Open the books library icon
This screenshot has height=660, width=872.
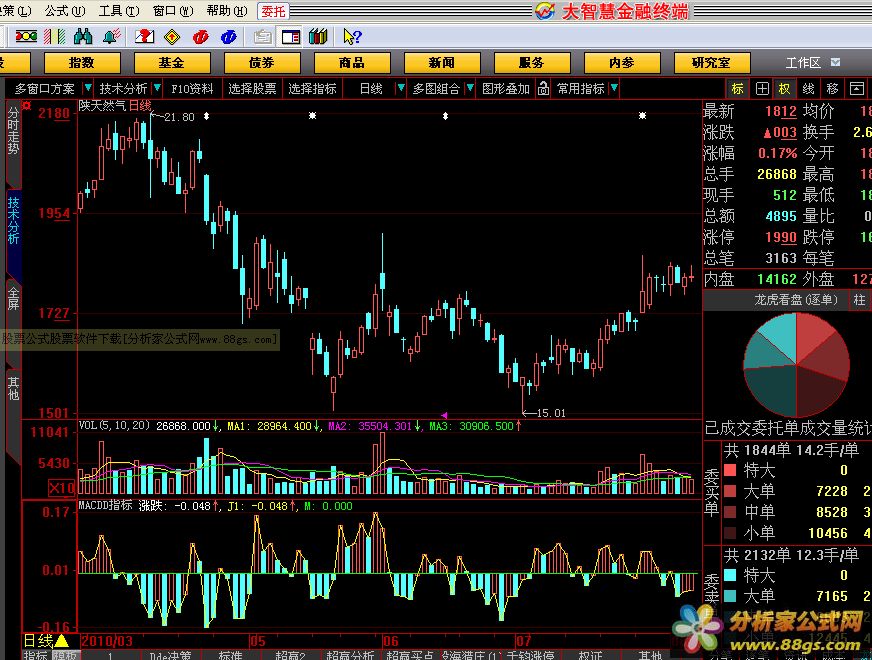point(318,37)
